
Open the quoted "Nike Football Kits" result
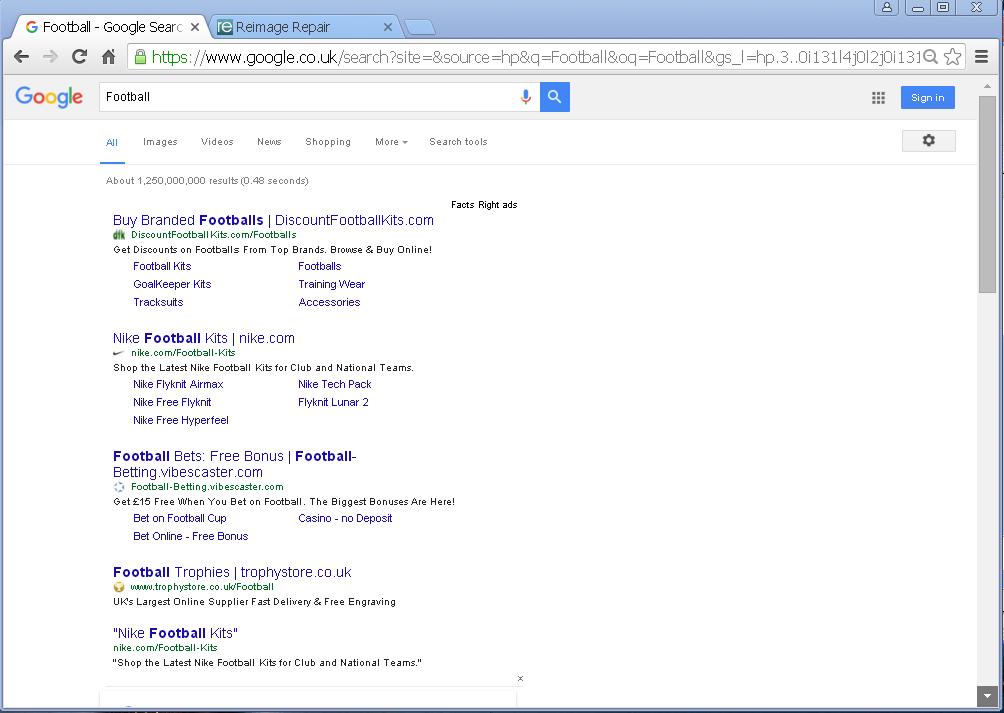pos(175,633)
